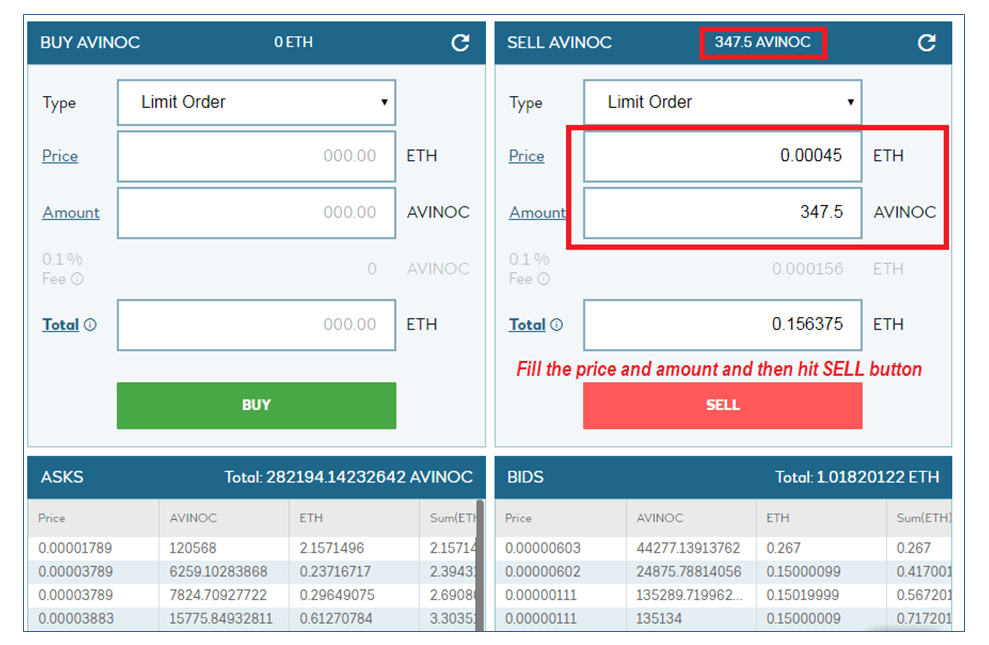Show fee info icon in sell panel
This screenshot has height=645, width=989.
click(x=544, y=279)
